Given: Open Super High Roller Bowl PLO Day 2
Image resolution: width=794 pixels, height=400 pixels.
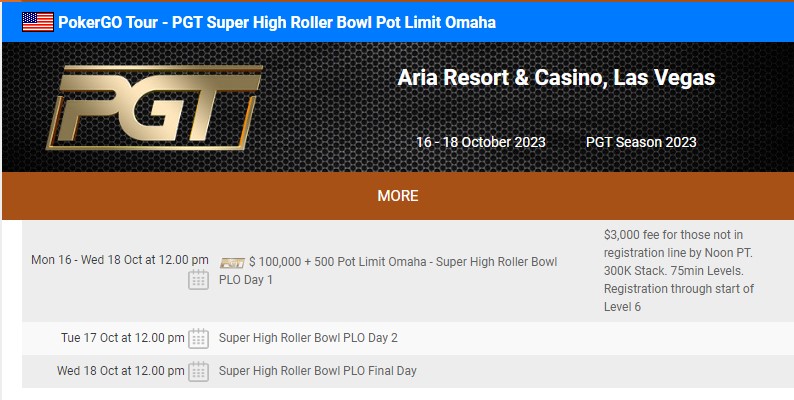Looking at the screenshot, I should 308,338.
